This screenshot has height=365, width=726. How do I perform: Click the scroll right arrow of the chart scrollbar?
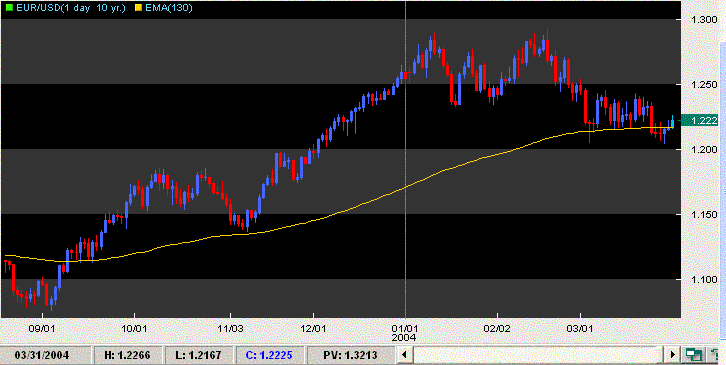(x=673, y=355)
